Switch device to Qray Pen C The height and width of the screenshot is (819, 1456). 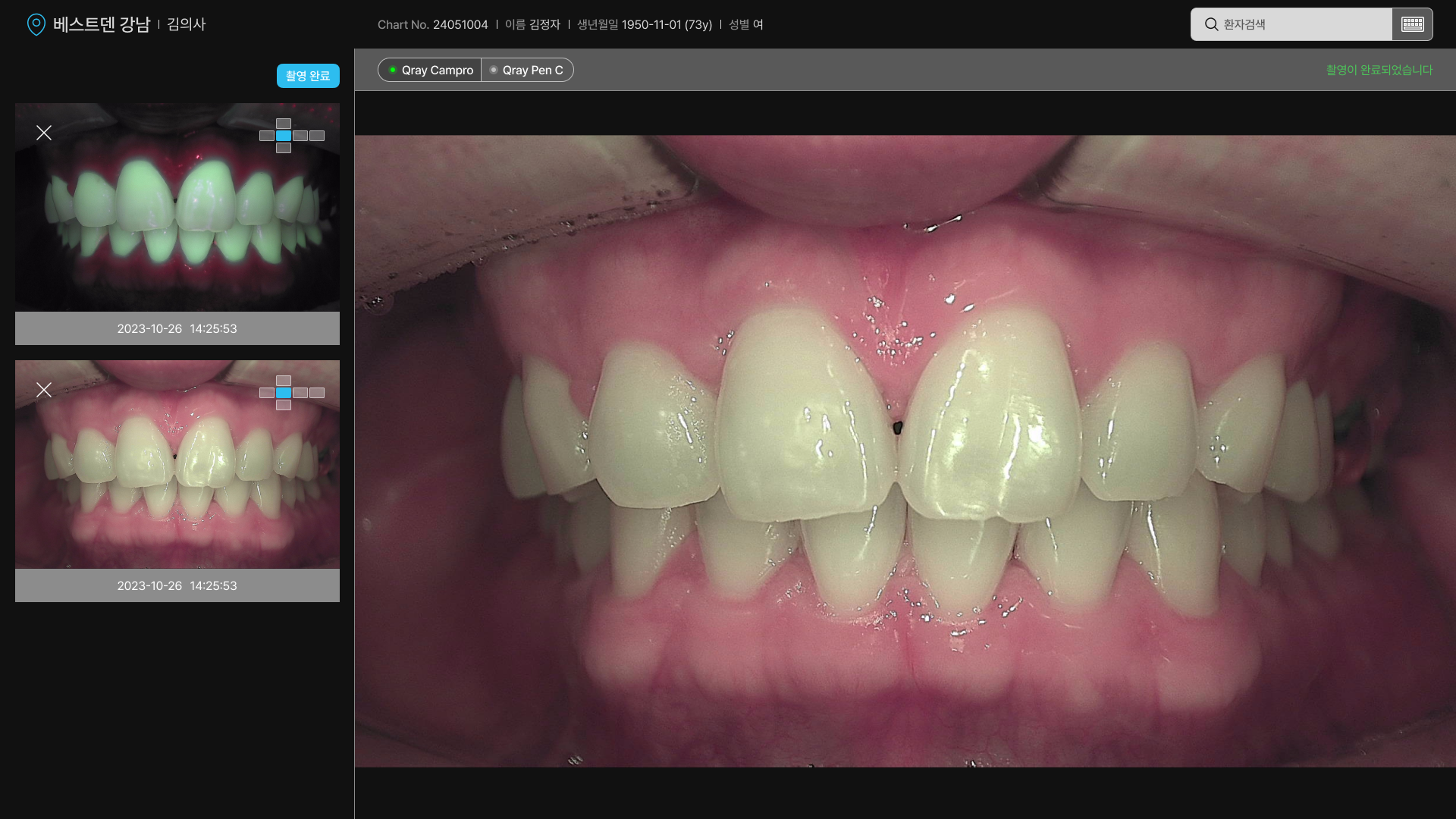[x=528, y=70]
